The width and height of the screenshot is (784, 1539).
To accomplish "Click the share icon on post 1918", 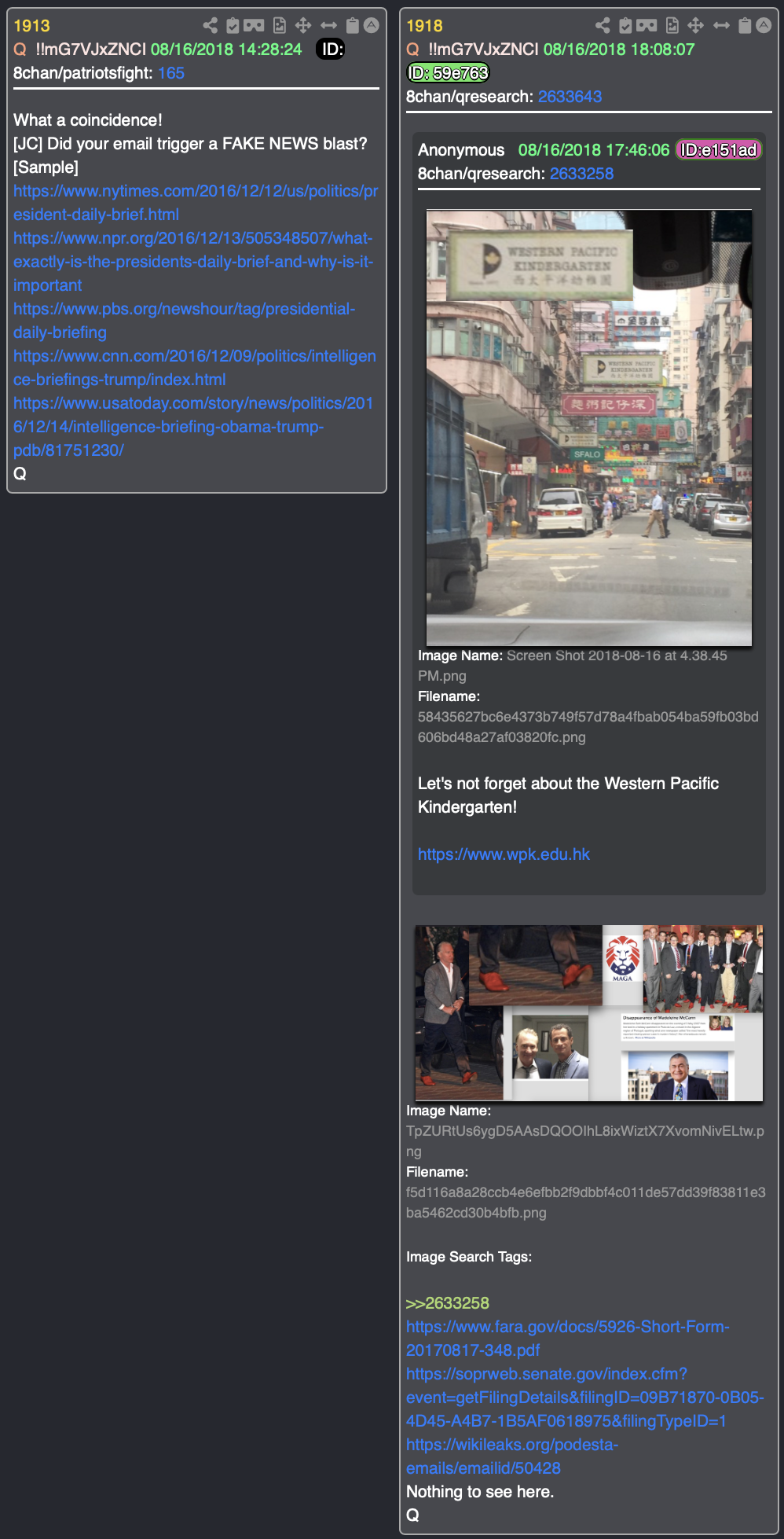I will 603,25.
